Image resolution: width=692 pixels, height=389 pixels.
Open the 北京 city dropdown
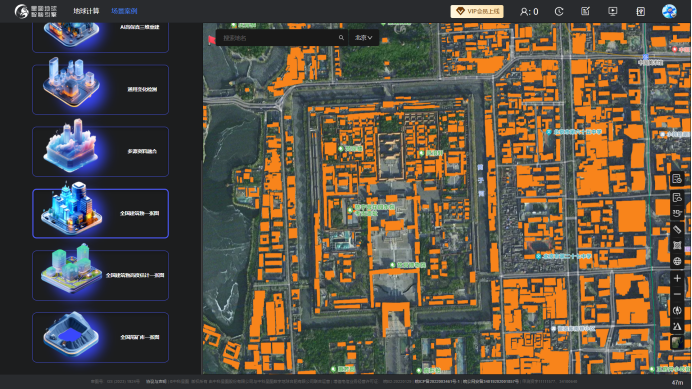click(x=364, y=38)
